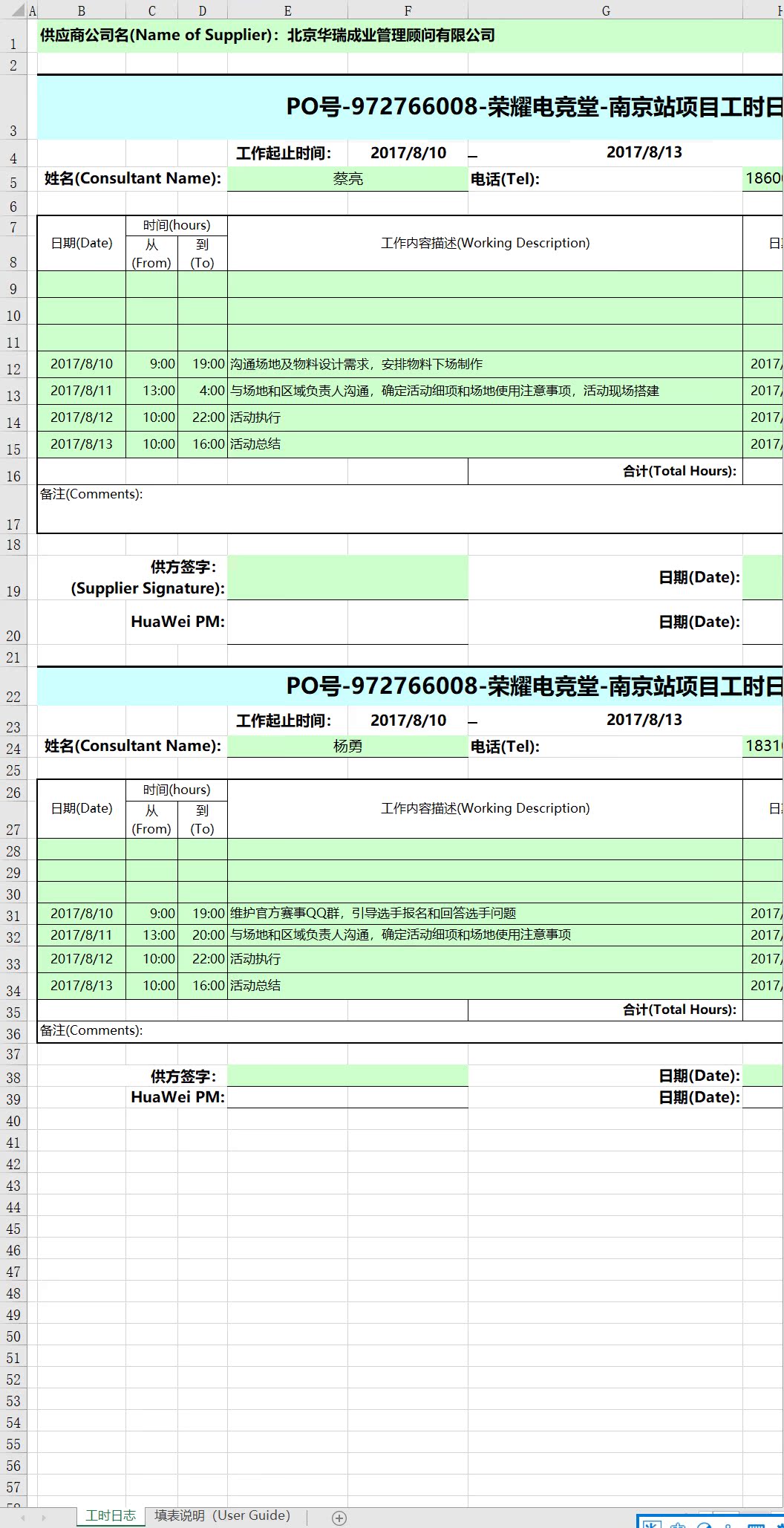Switch to the 工时日志 sheet tab
The image size is (784, 1528).
[110, 1515]
